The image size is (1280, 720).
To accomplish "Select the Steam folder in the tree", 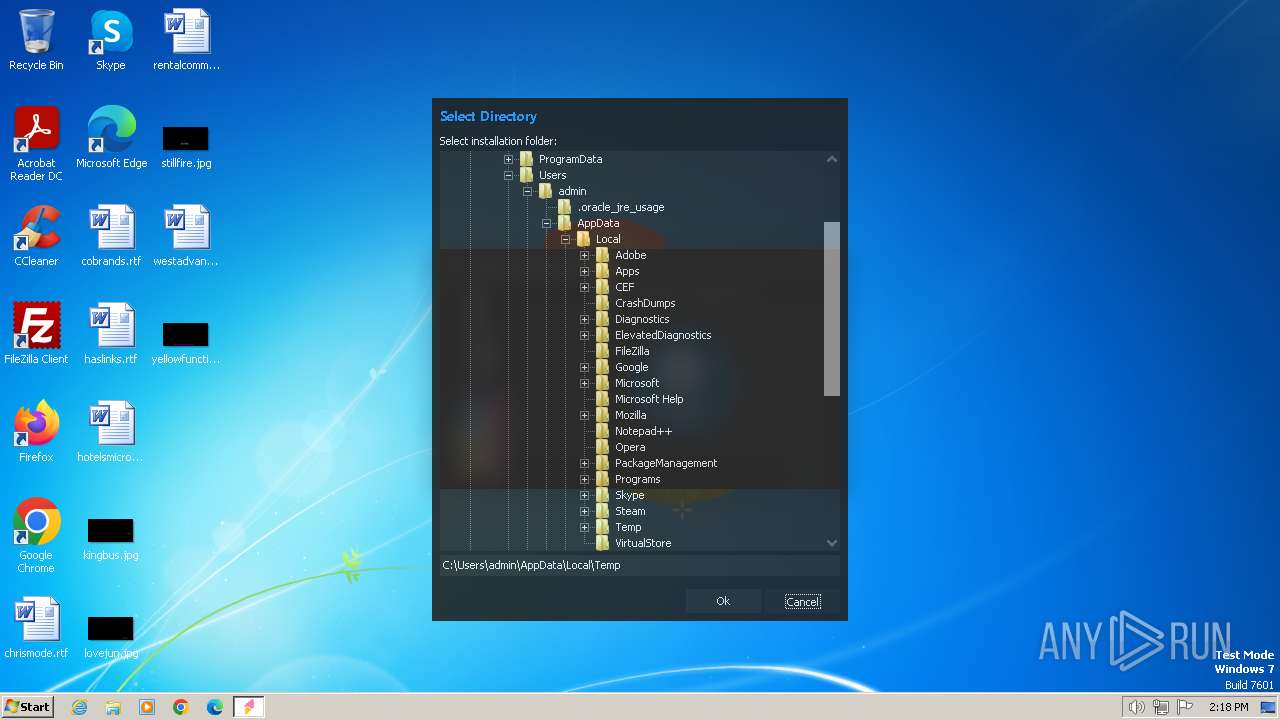I will [630, 511].
